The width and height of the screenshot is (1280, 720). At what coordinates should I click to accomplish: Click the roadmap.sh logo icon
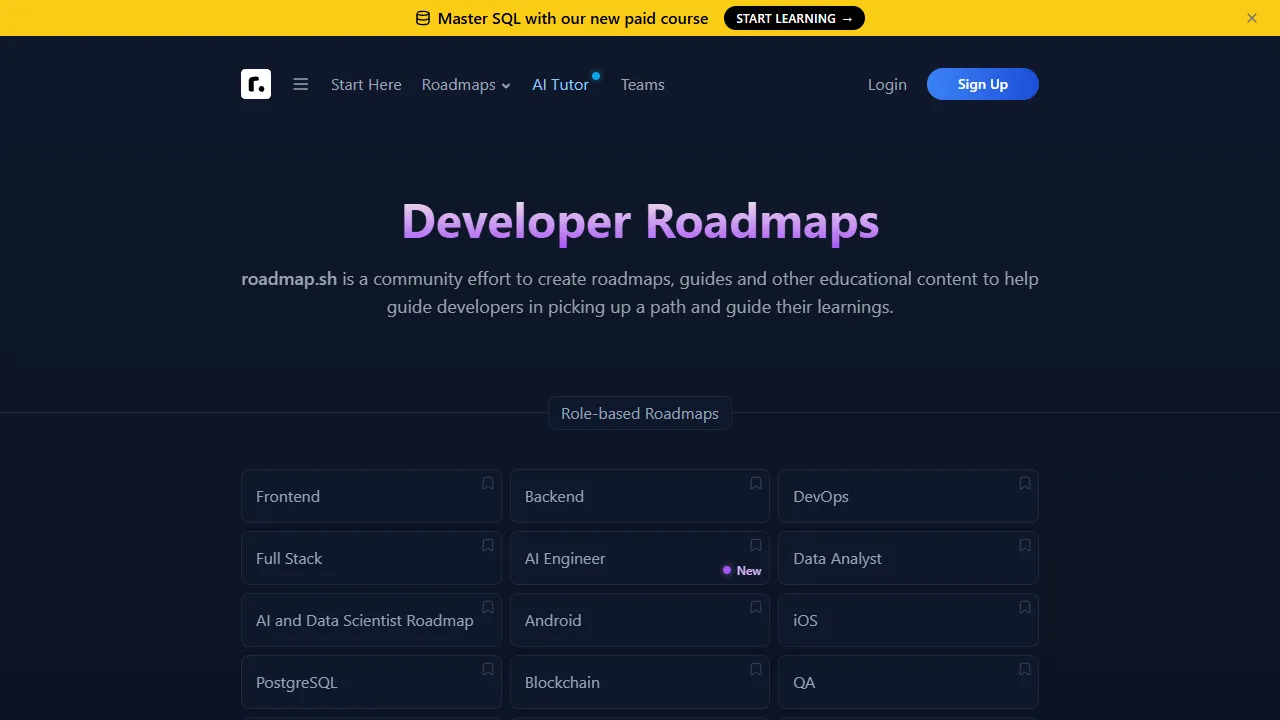click(256, 84)
